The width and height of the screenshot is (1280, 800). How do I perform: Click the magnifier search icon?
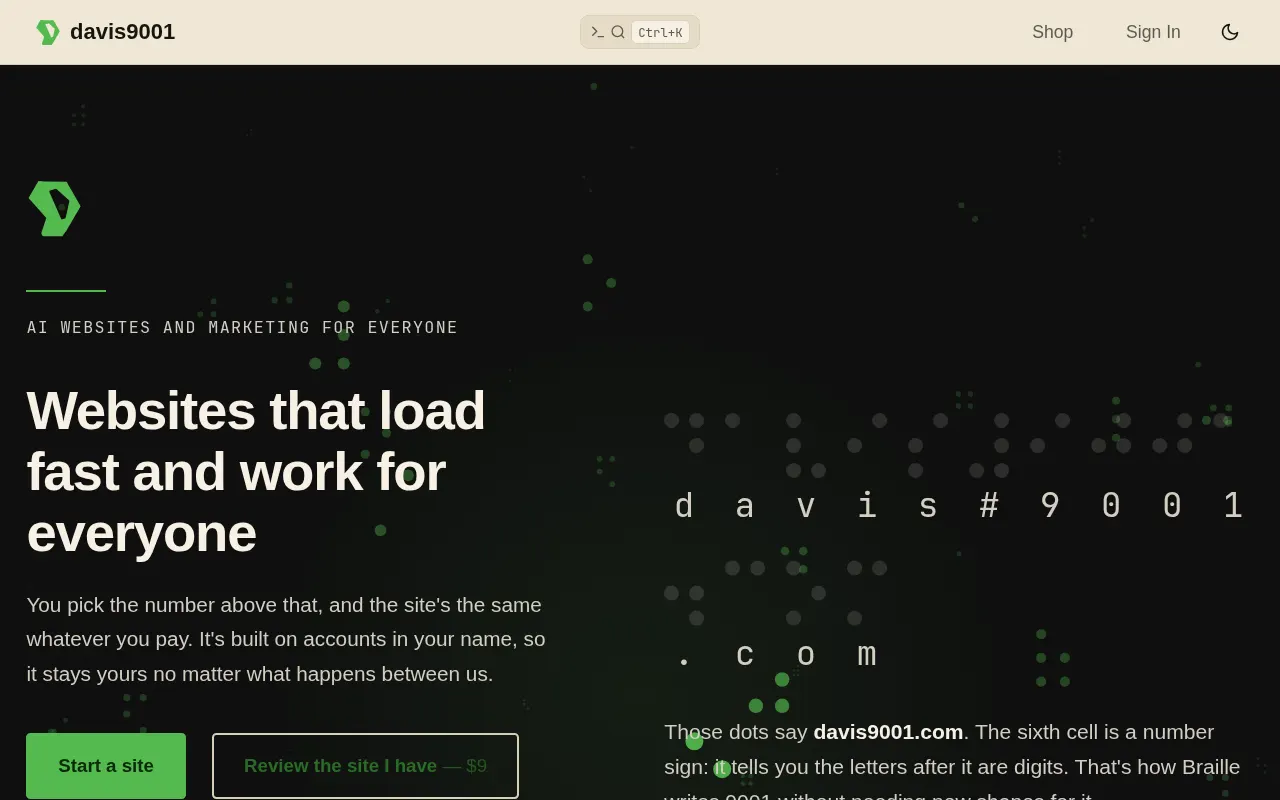(x=618, y=32)
